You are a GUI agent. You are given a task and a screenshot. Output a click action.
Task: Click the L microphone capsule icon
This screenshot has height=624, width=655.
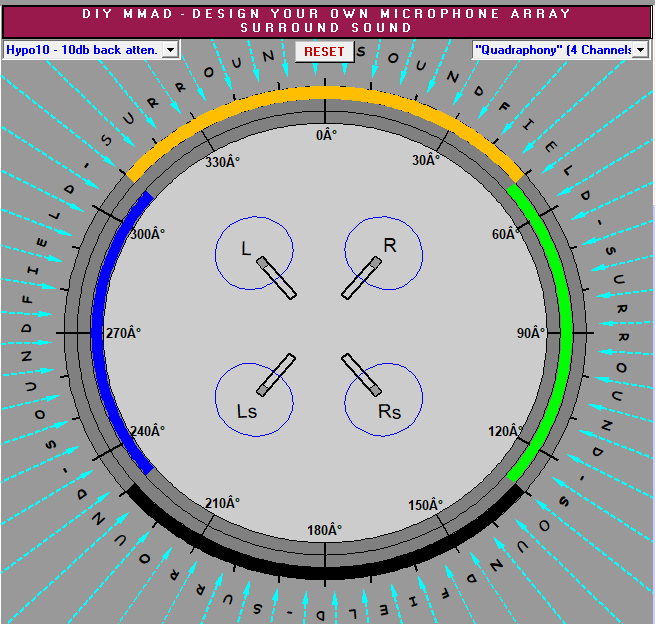click(276, 277)
